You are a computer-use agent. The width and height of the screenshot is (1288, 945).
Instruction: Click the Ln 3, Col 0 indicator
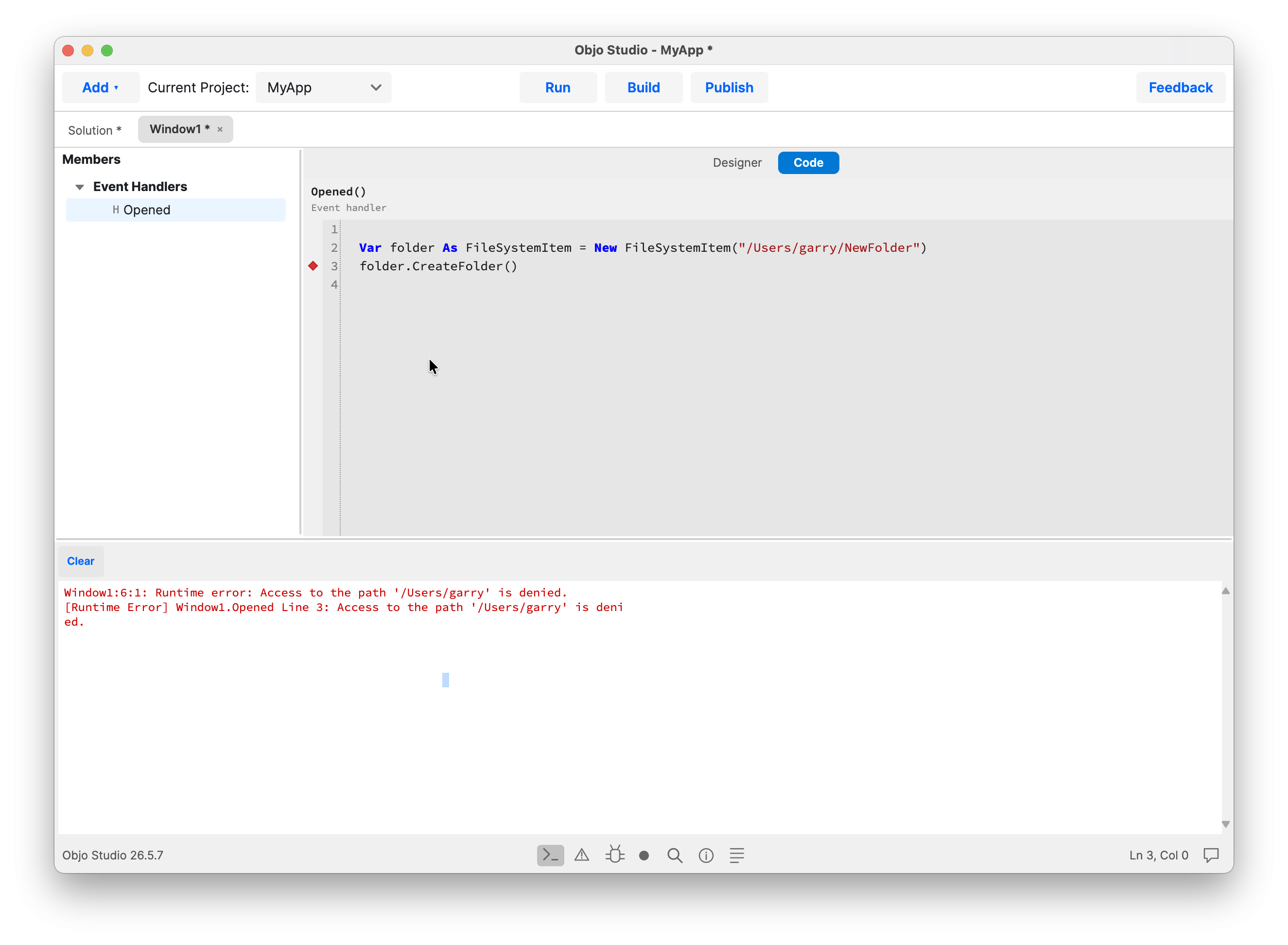(x=1158, y=855)
